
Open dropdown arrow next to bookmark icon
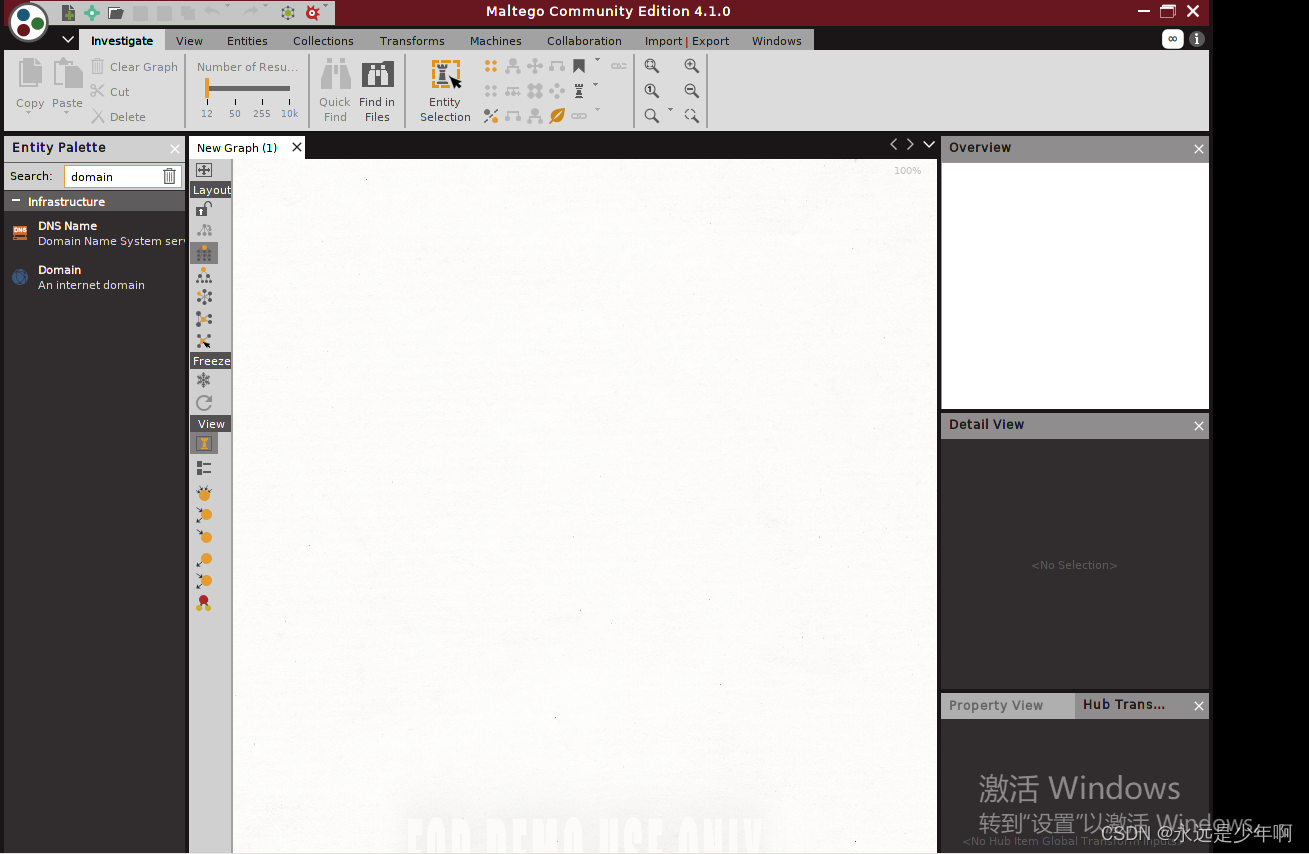[x=597, y=61]
